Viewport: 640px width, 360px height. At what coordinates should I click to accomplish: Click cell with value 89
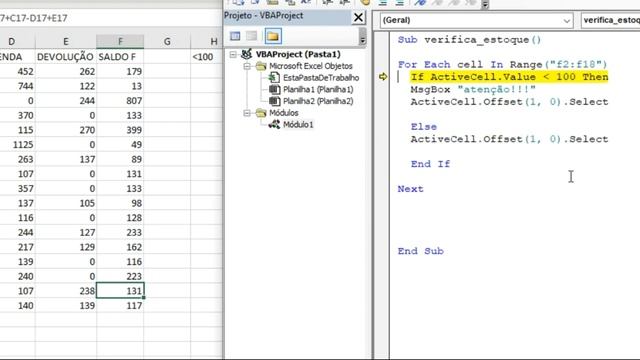coord(120,159)
